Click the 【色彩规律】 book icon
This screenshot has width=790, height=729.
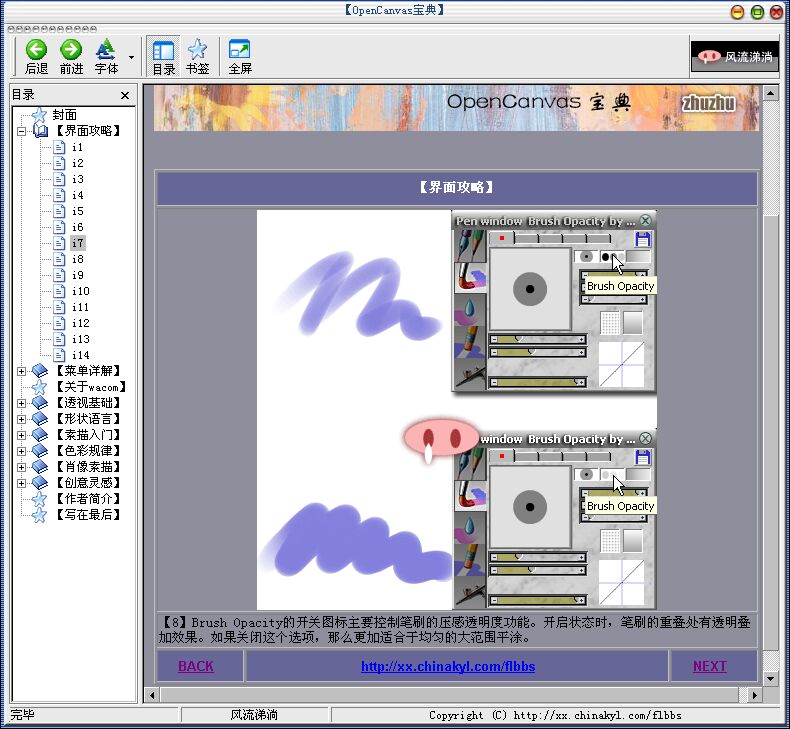pyautogui.click(x=40, y=451)
